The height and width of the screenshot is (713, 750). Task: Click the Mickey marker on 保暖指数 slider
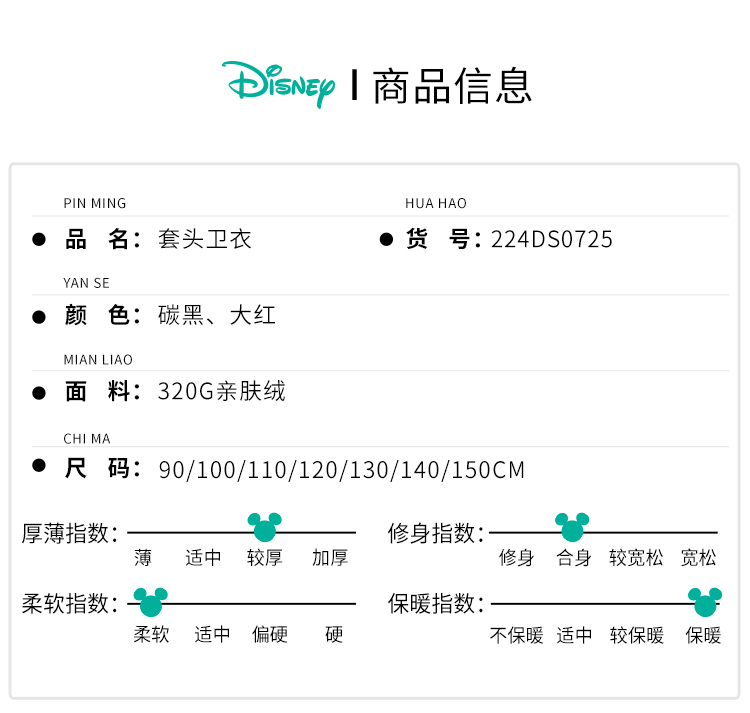[705, 602]
